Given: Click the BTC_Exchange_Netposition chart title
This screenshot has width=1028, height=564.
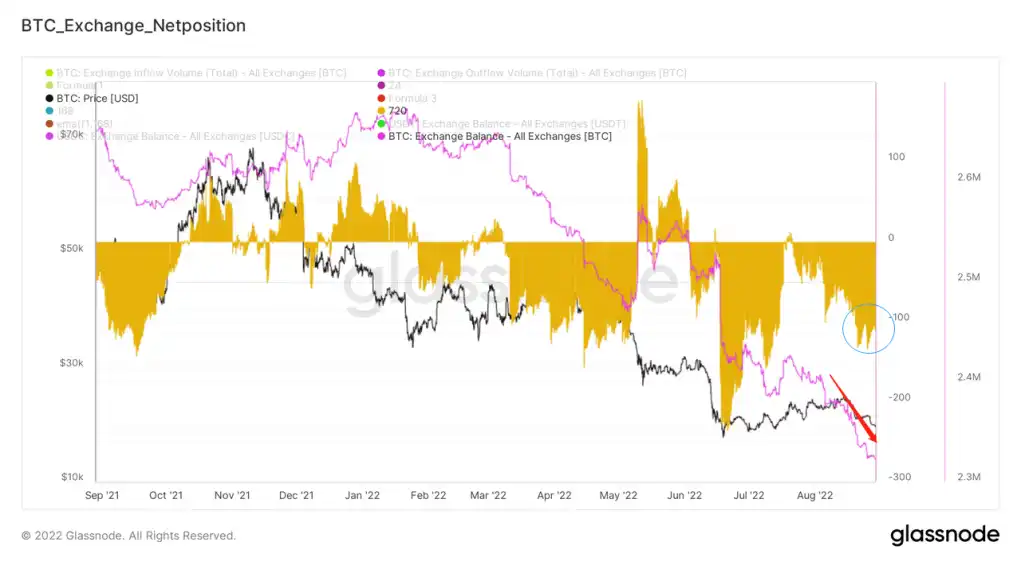Looking at the screenshot, I should coord(134,26).
